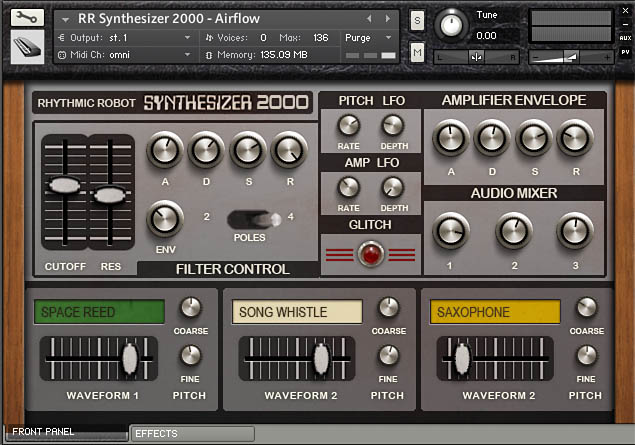635x445 pixels.
Task: Click the instrument name RR Synthesizer 2000 - Airflow
Action: point(169,19)
